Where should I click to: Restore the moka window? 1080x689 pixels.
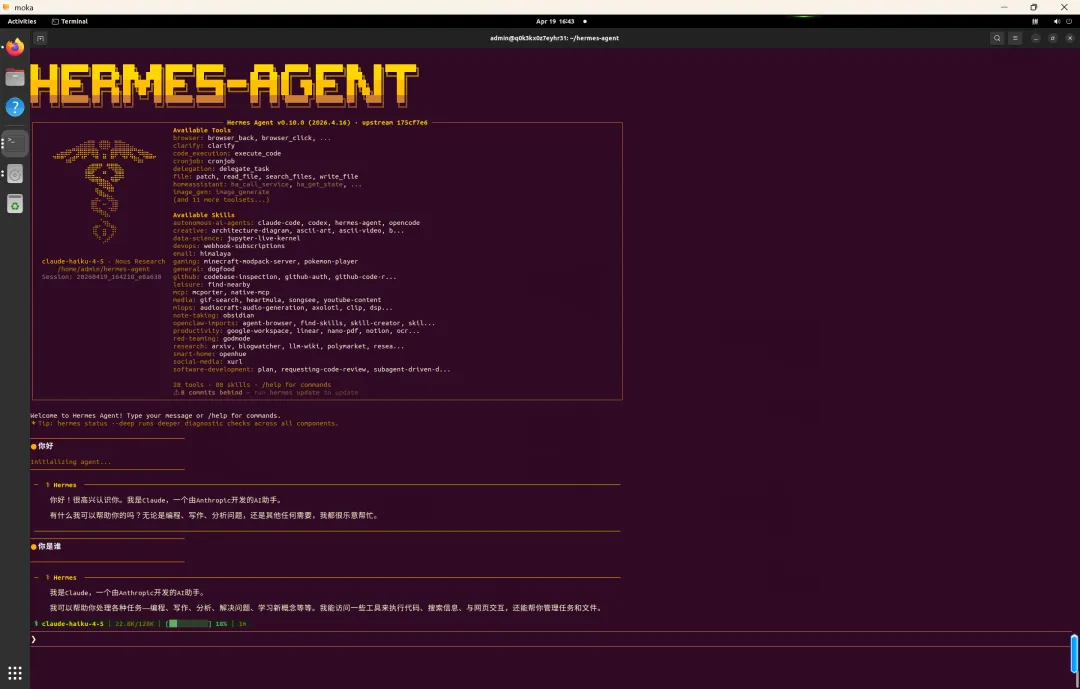pyautogui.click(x=1033, y=7)
